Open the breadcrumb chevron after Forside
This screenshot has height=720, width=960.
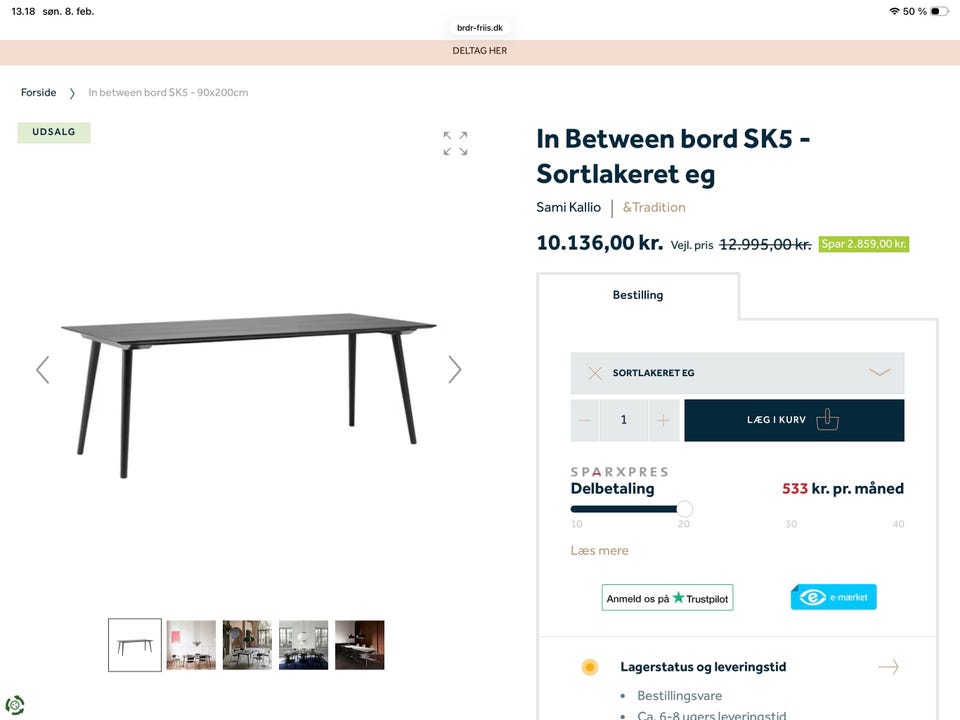tap(73, 92)
